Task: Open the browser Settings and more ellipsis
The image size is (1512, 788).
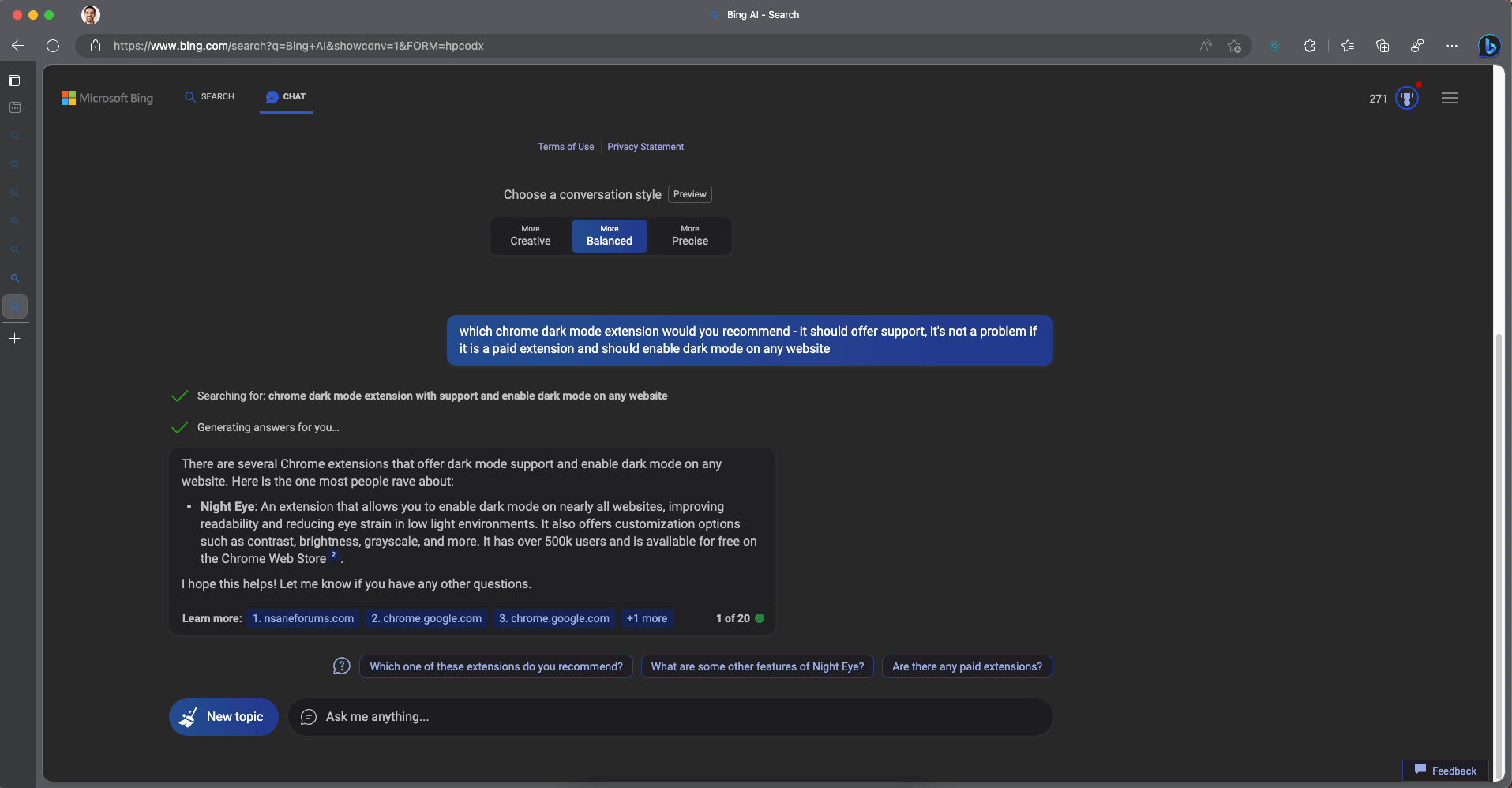Action: [x=1452, y=46]
